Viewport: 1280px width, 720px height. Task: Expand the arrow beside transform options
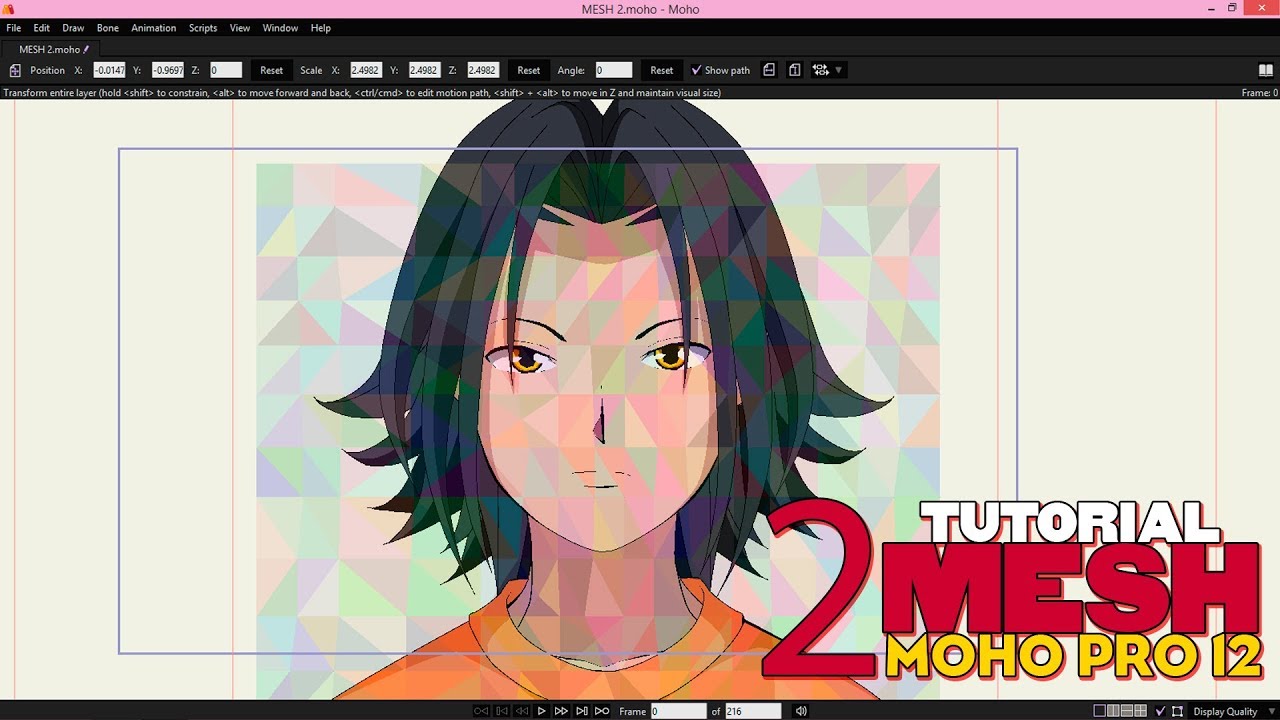pyautogui.click(x=839, y=70)
